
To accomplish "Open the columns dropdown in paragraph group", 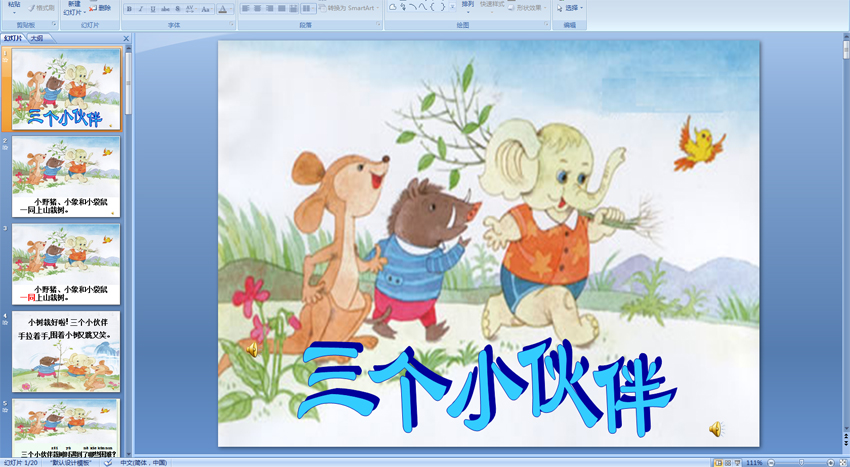I will click(x=308, y=9).
